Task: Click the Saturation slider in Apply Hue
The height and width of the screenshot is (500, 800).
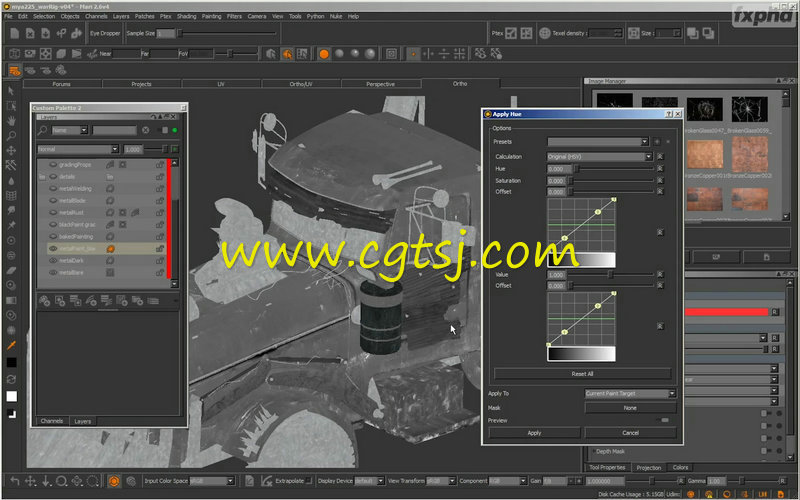Action: pos(612,181)
